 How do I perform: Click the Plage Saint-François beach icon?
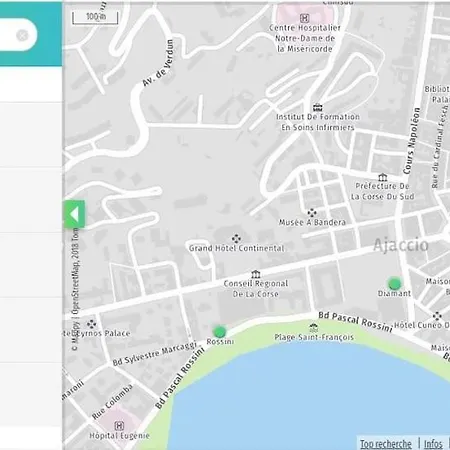313,327
